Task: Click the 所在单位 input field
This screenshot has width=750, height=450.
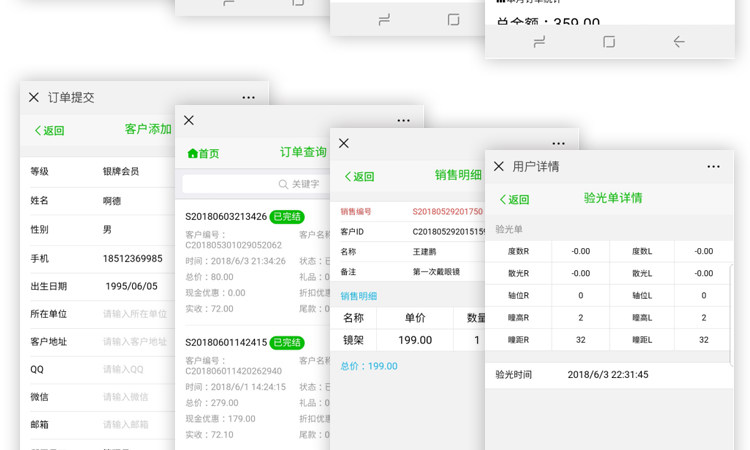Action: click(135, 314)
